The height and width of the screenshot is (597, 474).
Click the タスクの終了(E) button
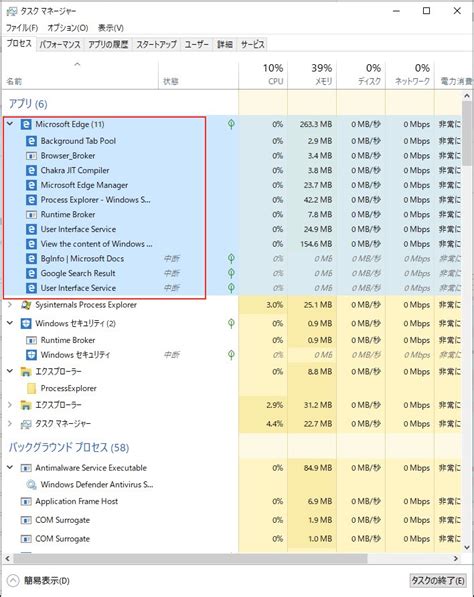tap(437, 581)
